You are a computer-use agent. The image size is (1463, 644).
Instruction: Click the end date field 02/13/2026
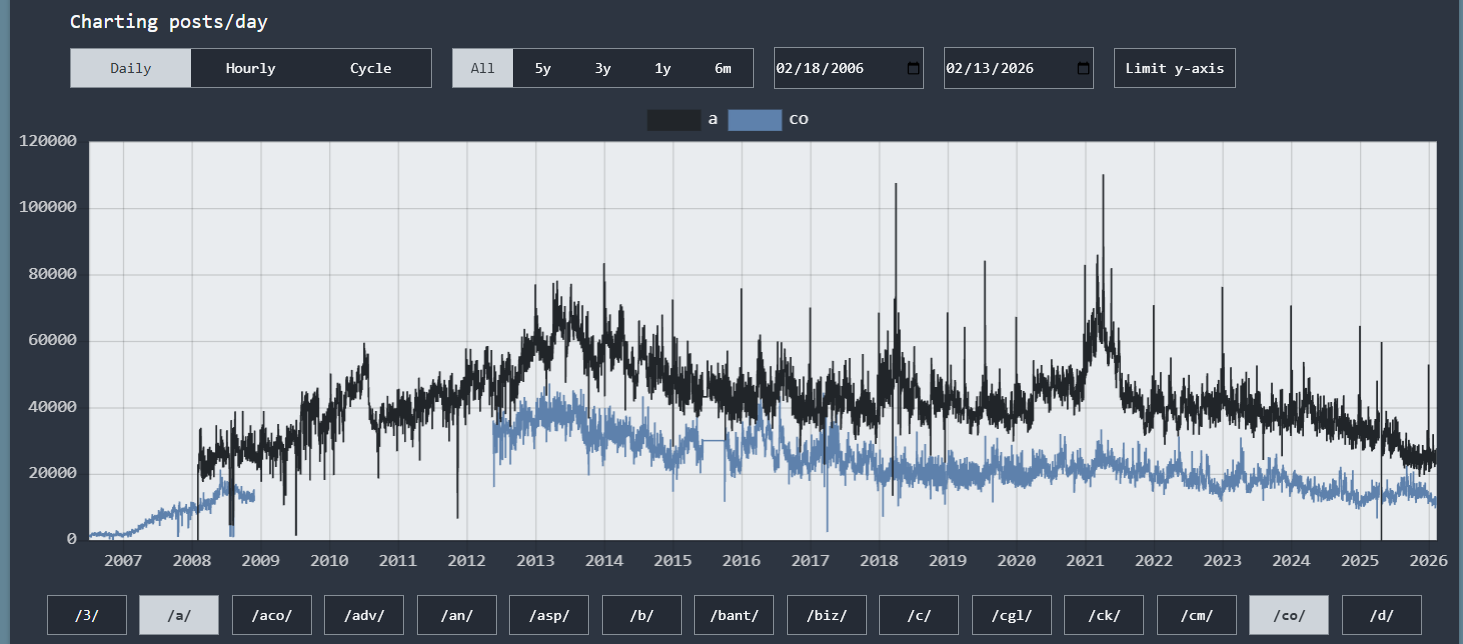[x=1019, y=68]
